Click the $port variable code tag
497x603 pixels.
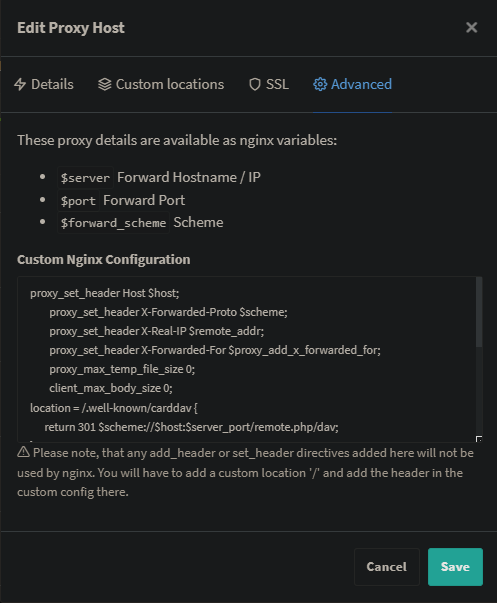coord(78,200)
